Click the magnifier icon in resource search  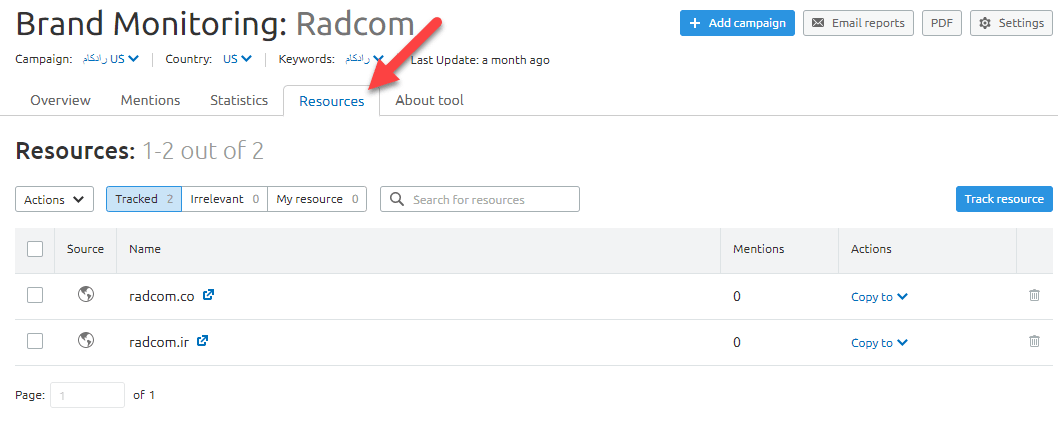(x=397, y=200)
